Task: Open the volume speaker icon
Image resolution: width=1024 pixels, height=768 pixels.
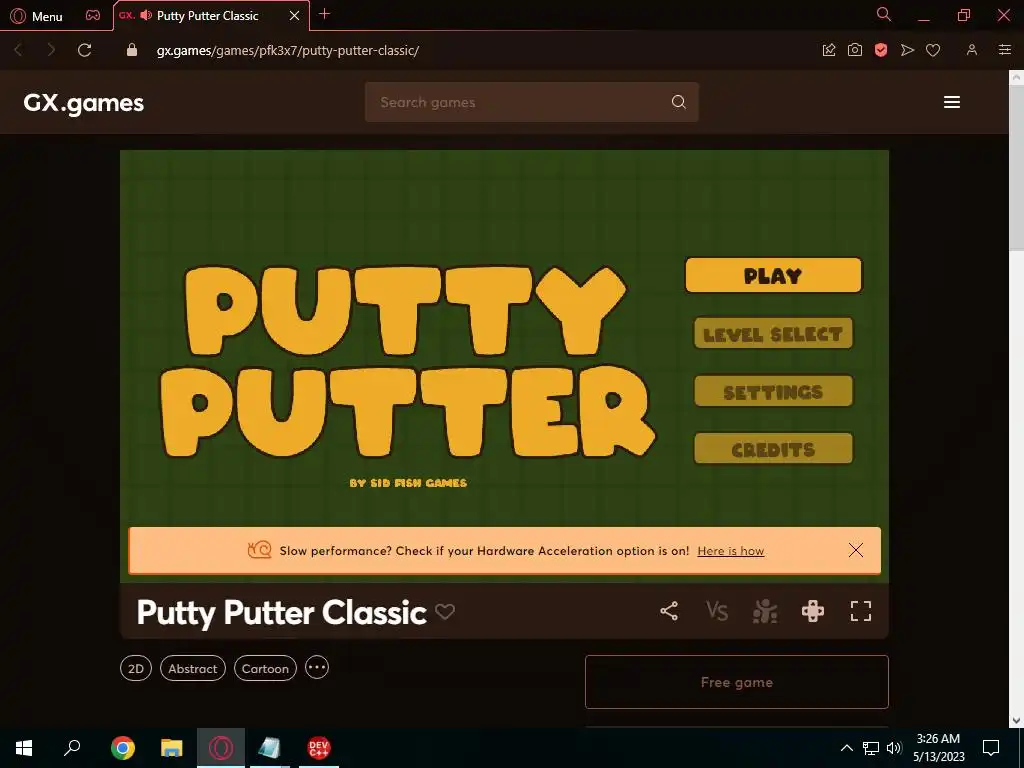Action: coord(894,748)
